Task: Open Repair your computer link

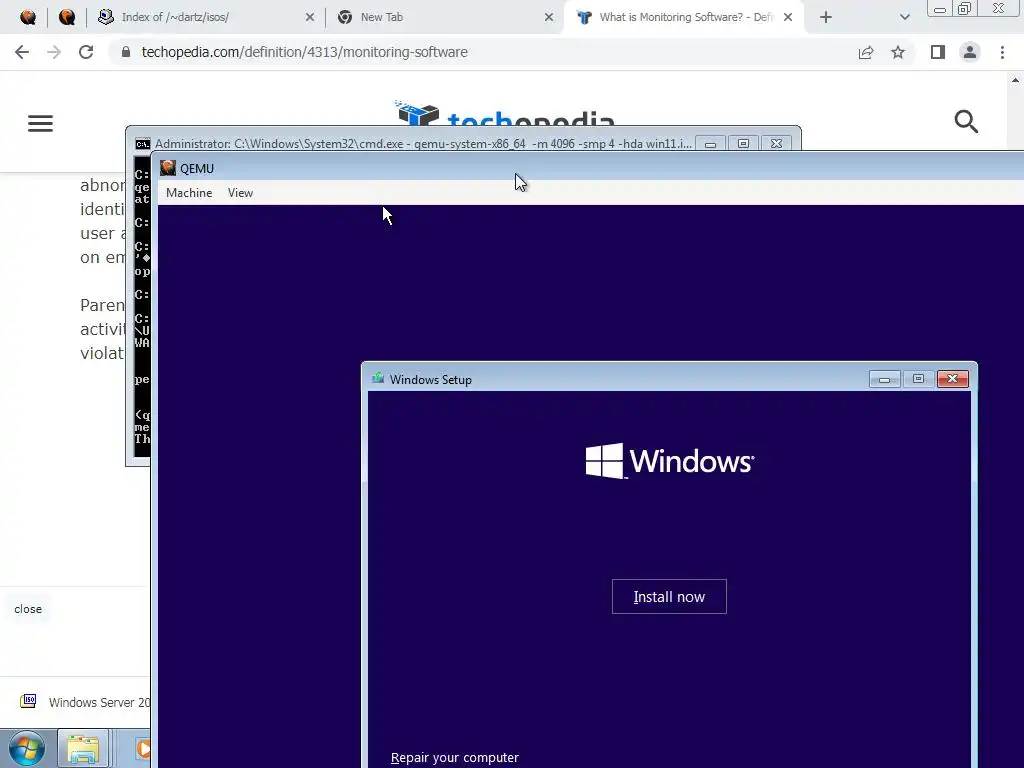Action: (455, 758)
